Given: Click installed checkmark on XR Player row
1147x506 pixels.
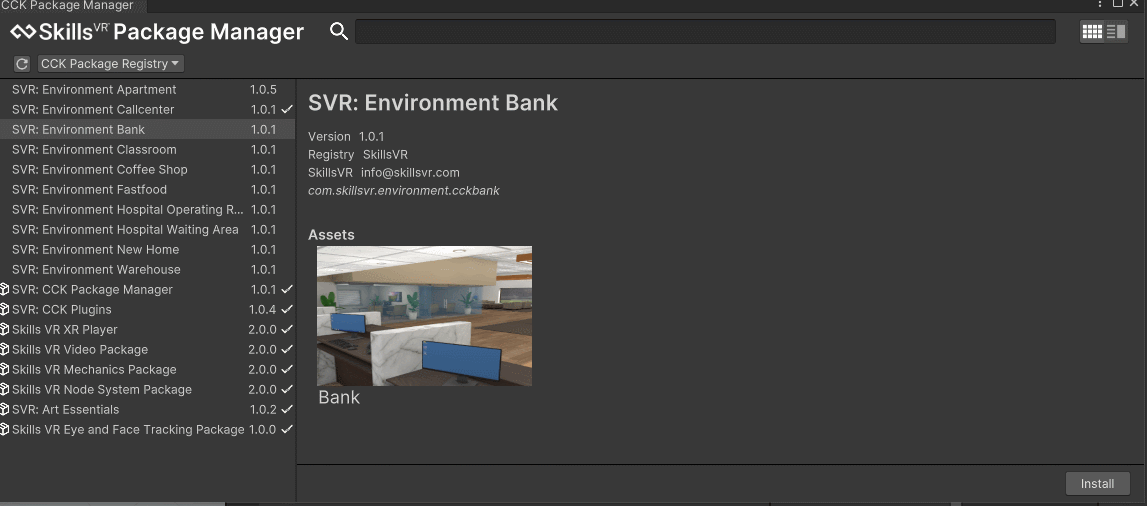Looking at the screenshot, I should (x=287, y=329).
